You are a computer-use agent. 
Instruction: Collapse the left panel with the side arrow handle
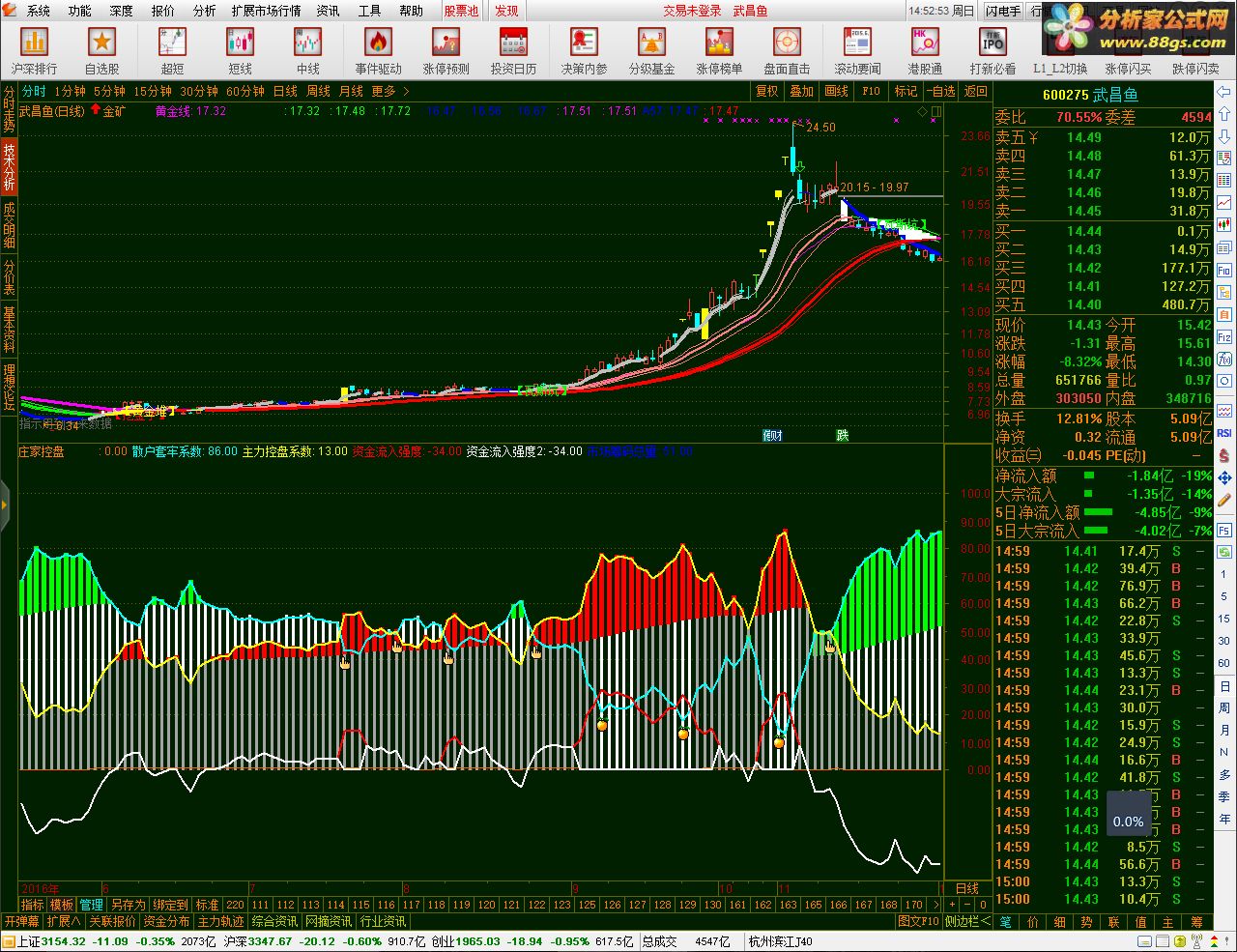click(x=5, y=504)
